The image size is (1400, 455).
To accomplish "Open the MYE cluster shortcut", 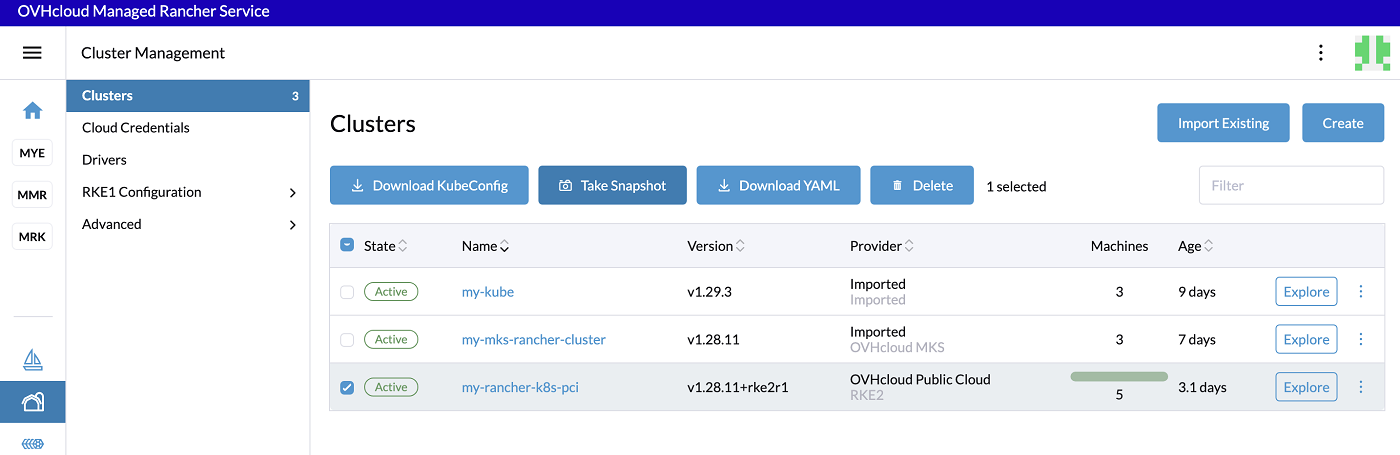I will pyautogui.click(x=32, y=153).
